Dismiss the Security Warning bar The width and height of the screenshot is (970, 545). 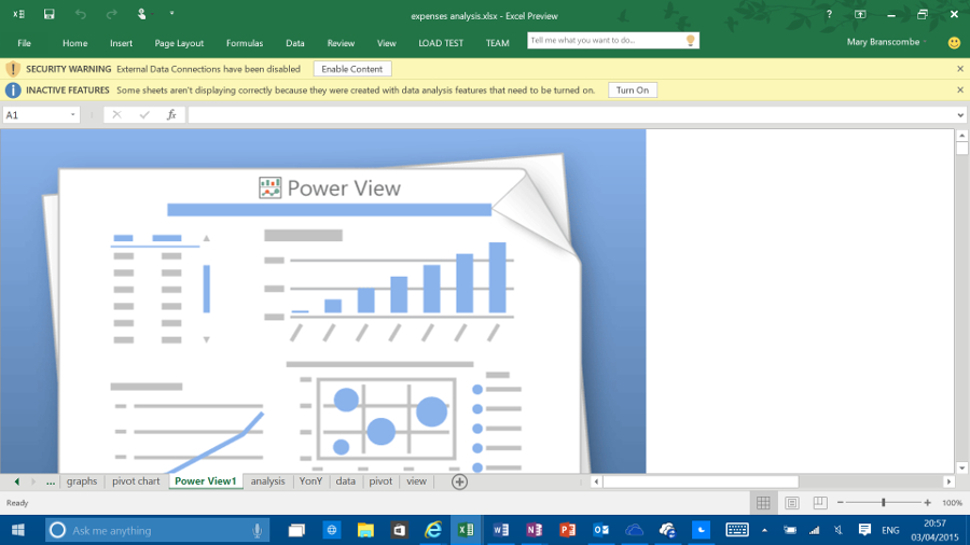point(960,69)
